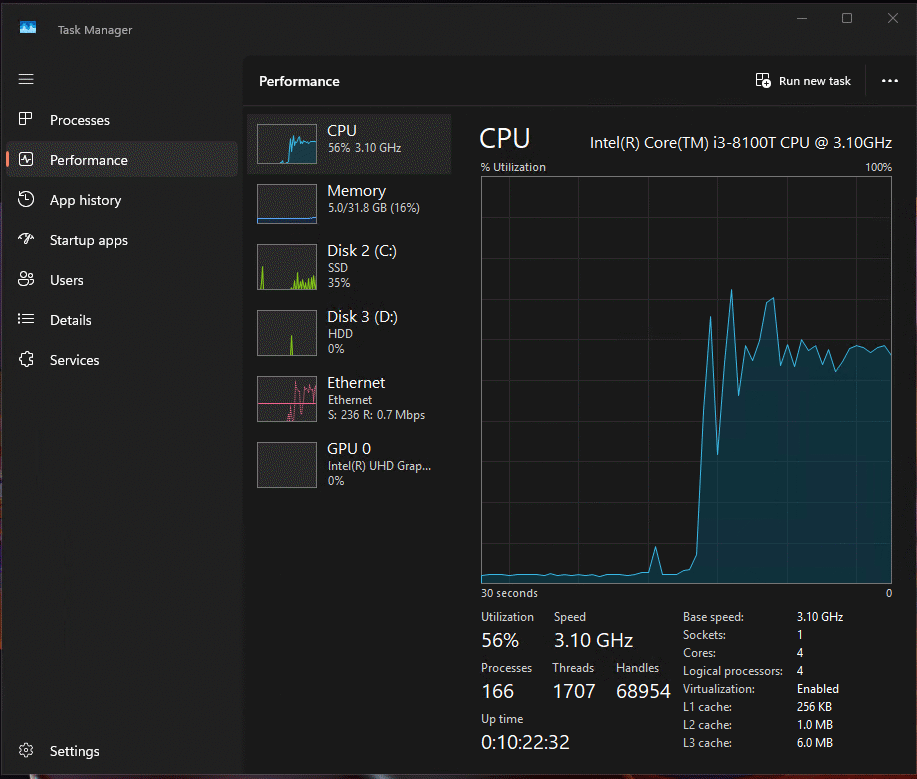Image resolution: width=917 pixels, height=779 pixels.
Task: Click the Startup apps gauge icon
Action: pyautogui.click(x=27, y=240)
